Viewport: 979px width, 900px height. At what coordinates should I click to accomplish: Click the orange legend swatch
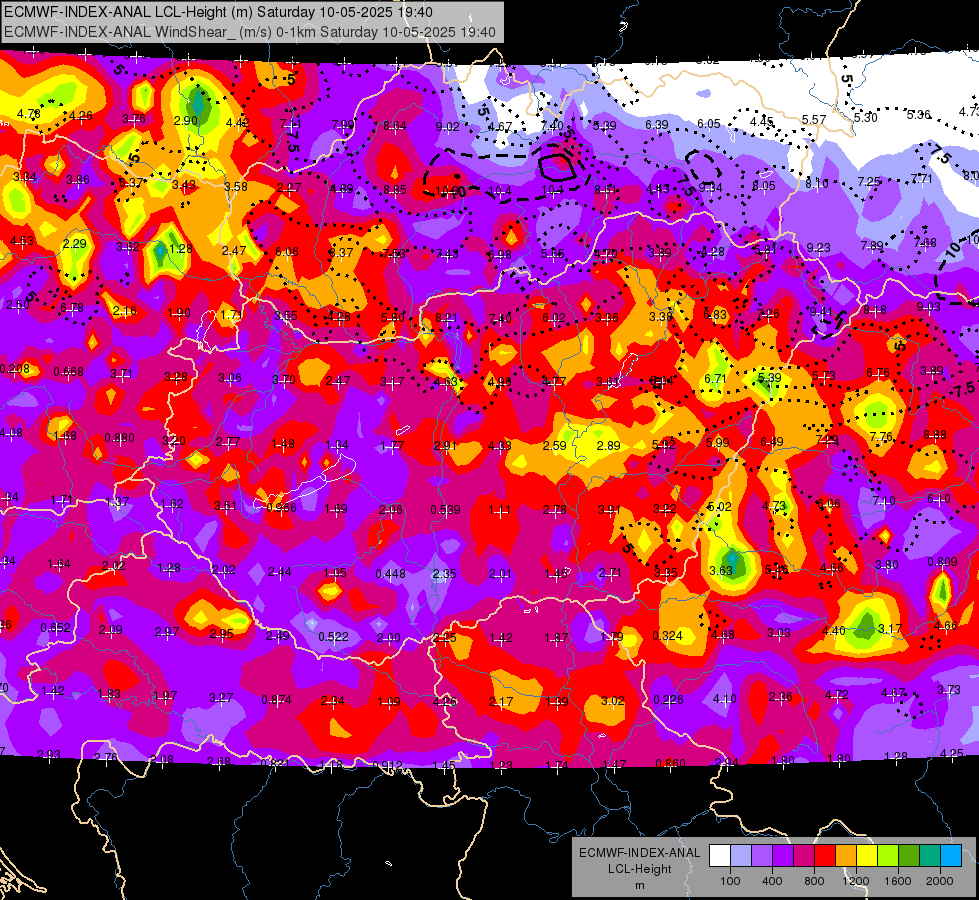tap(845, 856)
